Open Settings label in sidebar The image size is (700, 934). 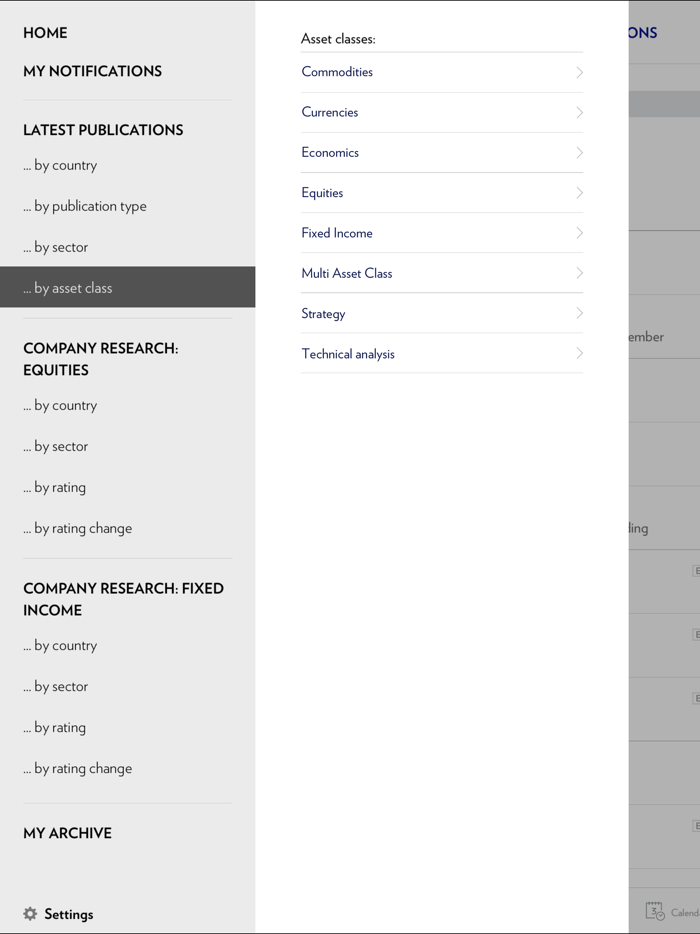point(69,914)
